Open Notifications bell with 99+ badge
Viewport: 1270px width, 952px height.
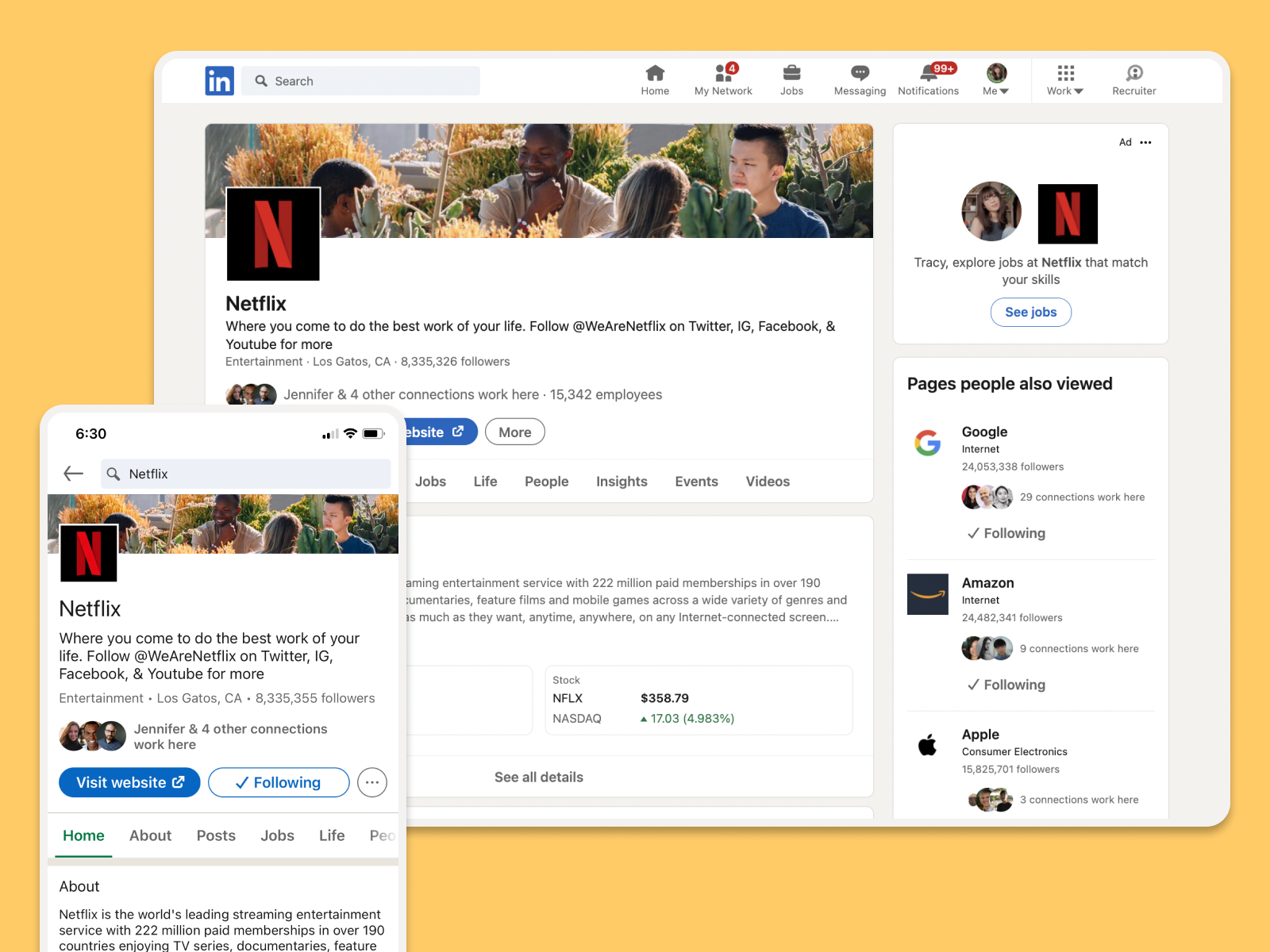pyautogui.click(x=928, y=81)
